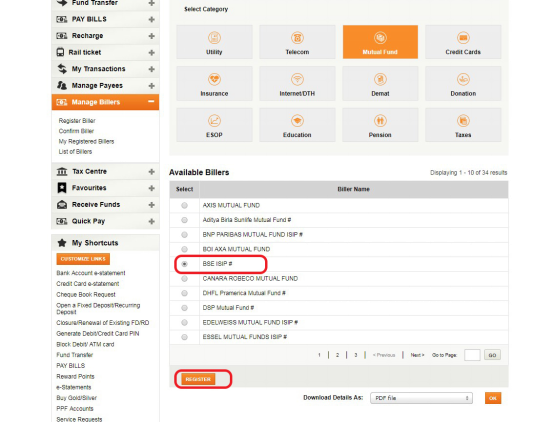Screen dimensions: 553x423
Task: Open the ESOP category tile
Action: [214, 125]
